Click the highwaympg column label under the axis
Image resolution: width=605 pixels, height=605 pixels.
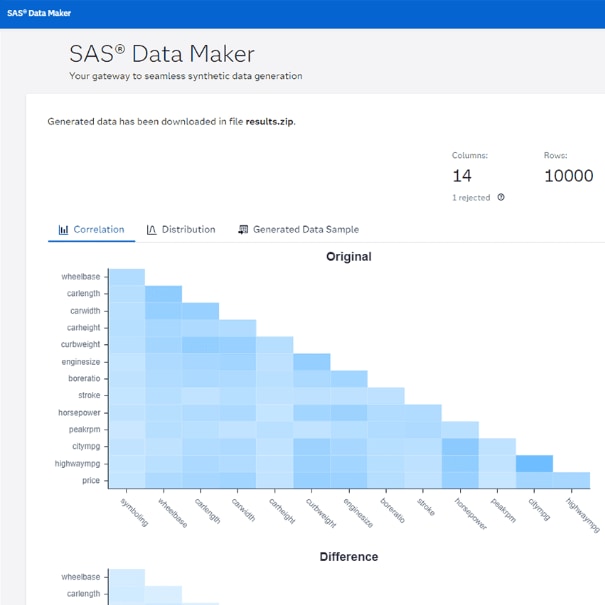coord(583,515)
